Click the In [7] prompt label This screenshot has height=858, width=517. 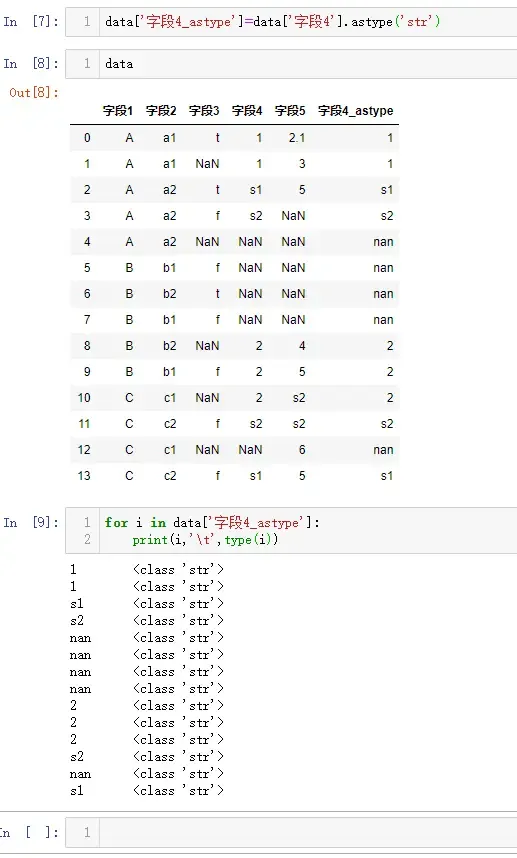click(x=31, y=22)
